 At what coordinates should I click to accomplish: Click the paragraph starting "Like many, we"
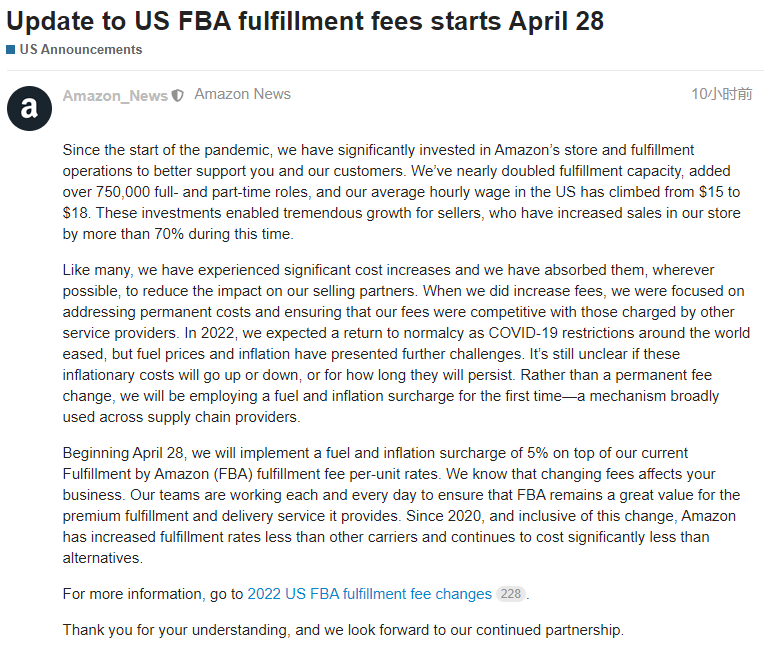coord(406,343)
